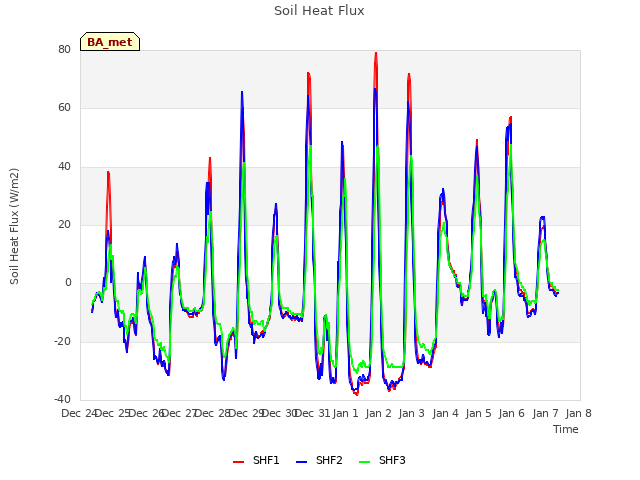Click the SHF2 legend entry
The width and height of the screenshot is (640, 480).
pyautogui.click(x=319, y=460)
